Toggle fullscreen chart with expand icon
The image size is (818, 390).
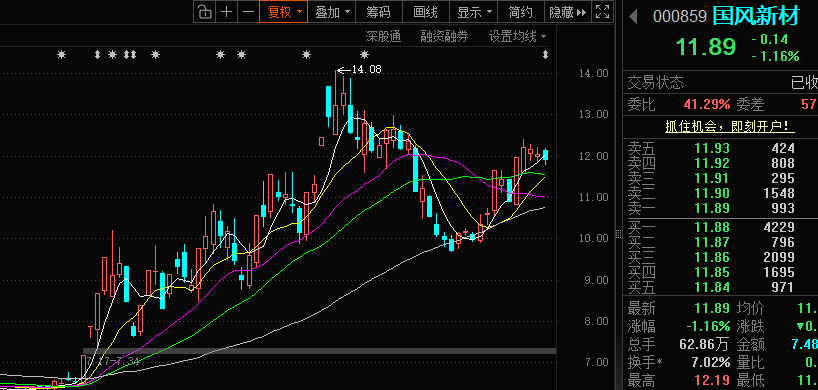(603, 12)
